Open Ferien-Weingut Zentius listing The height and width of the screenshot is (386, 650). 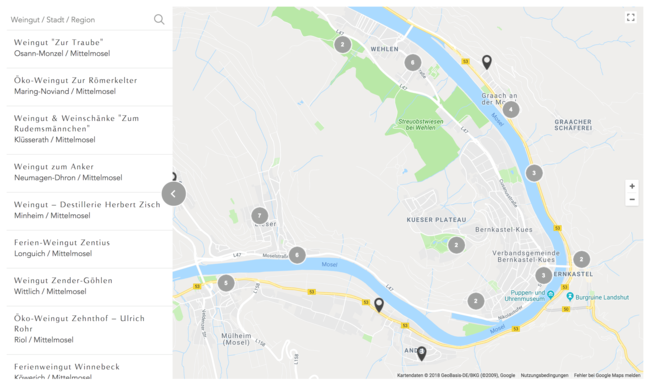pyautogui.click(x=90, y=248)
